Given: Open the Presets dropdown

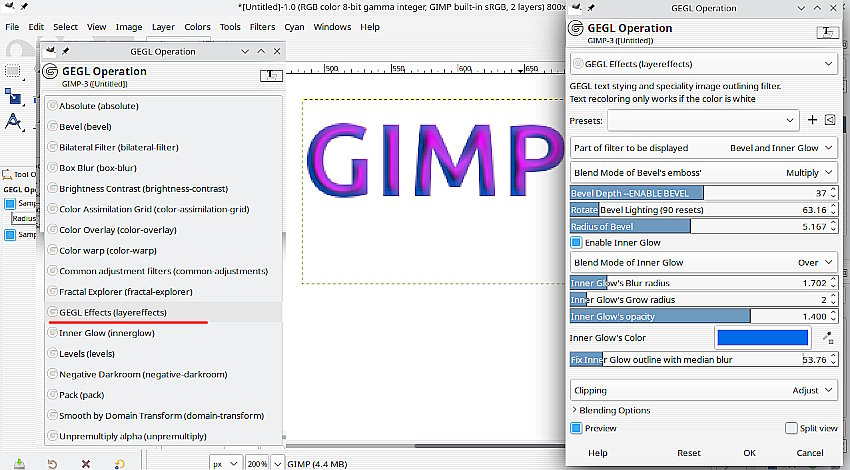Looking at the screenshot, I should pyautogui.click(x=703, y=120).
